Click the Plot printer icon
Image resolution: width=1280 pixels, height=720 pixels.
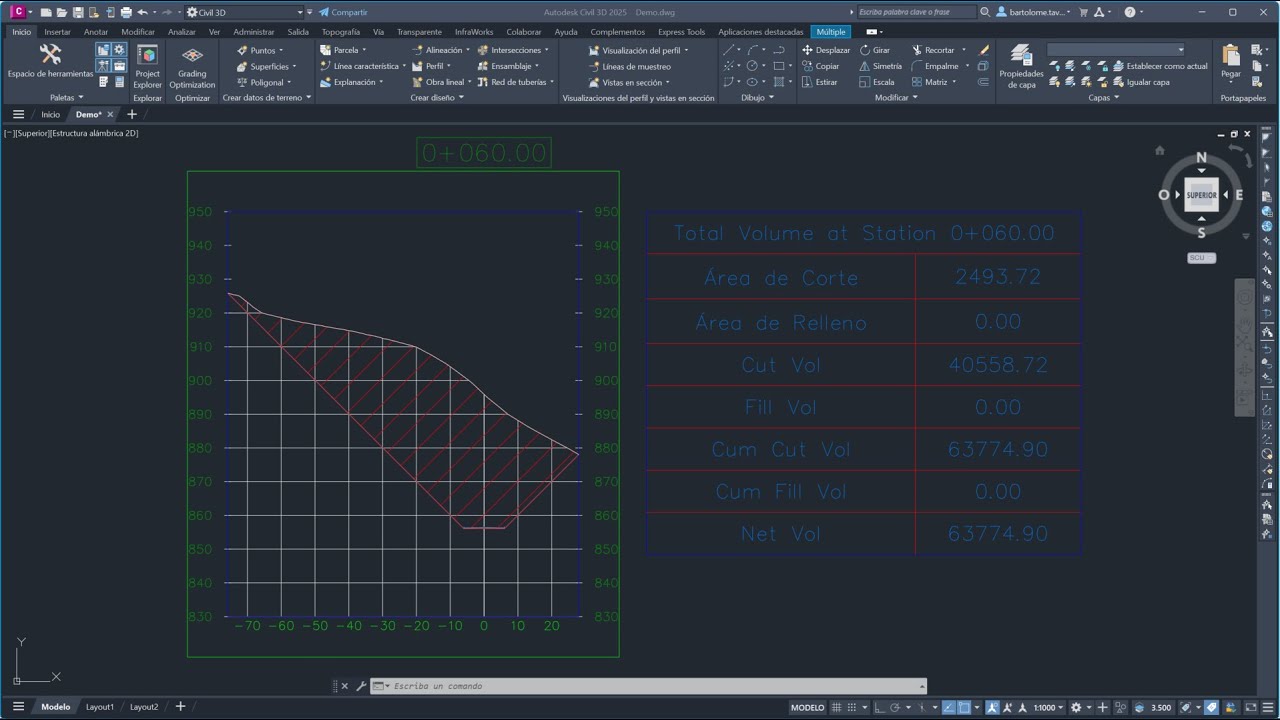[x=126, y=12]
